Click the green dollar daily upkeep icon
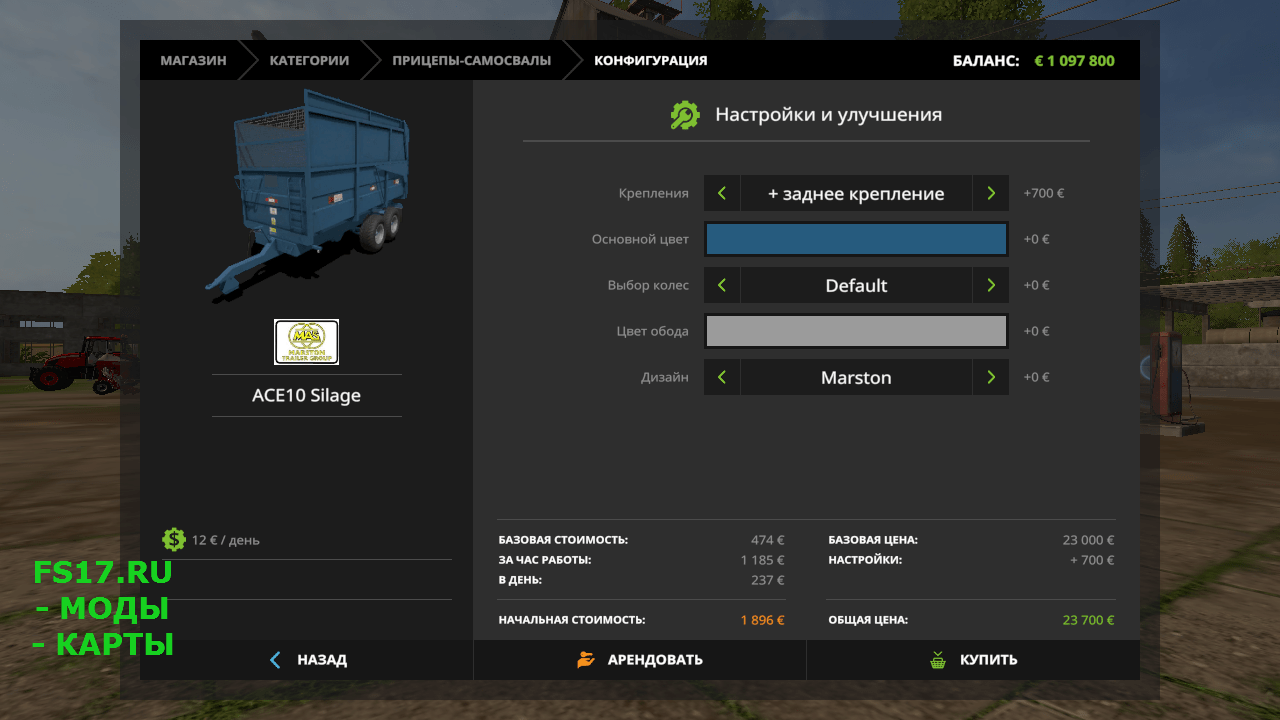 (x=174, y=539)
